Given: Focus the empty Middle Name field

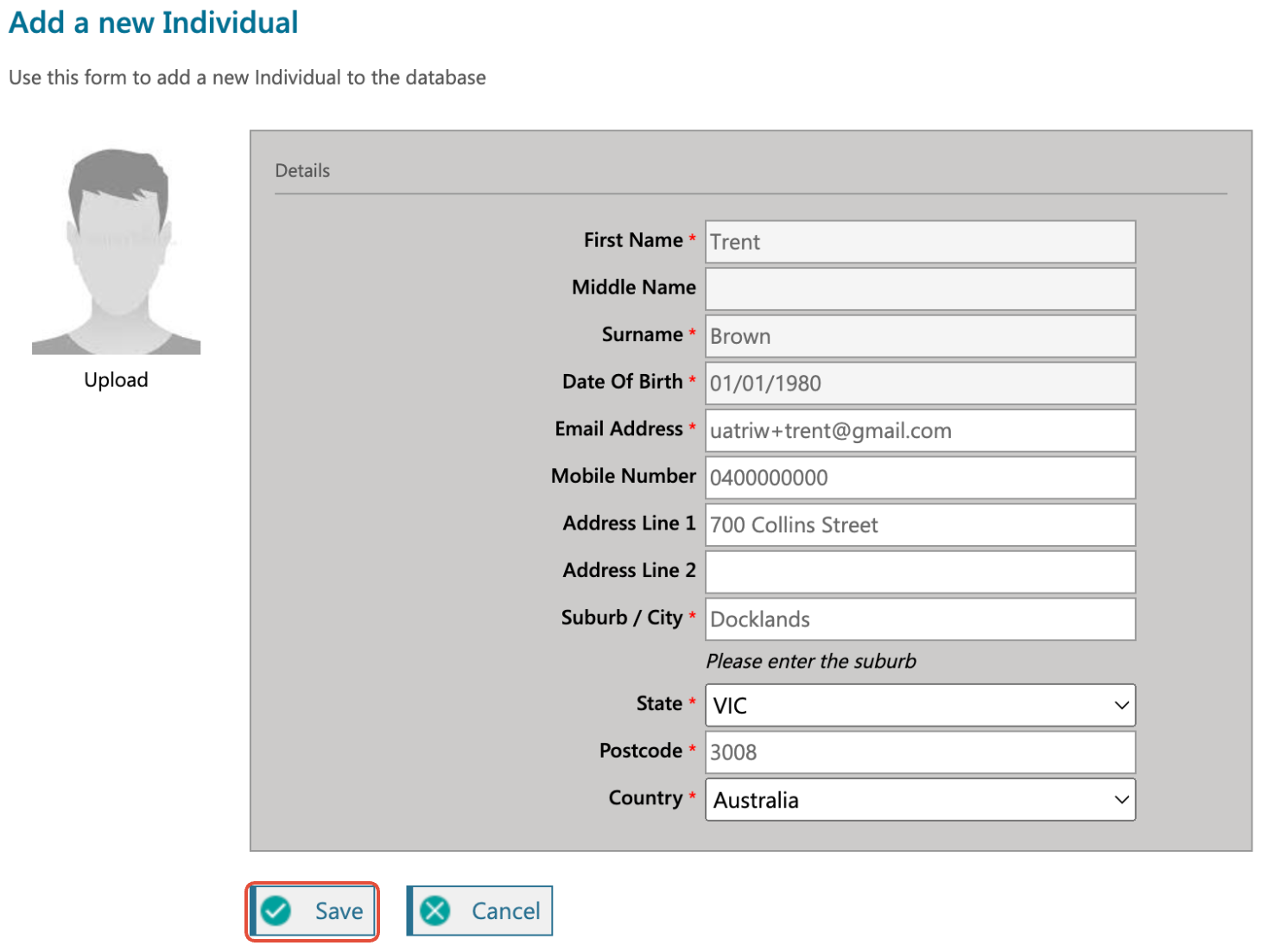Looking at the screenshot, I should 919,289.
